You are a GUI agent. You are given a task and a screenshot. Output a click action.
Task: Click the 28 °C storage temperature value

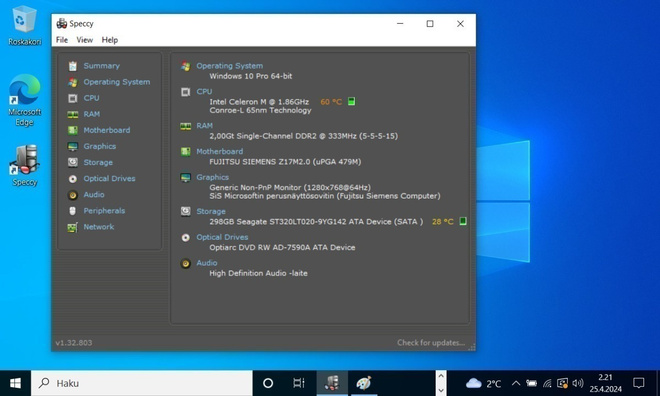[443, 221]
